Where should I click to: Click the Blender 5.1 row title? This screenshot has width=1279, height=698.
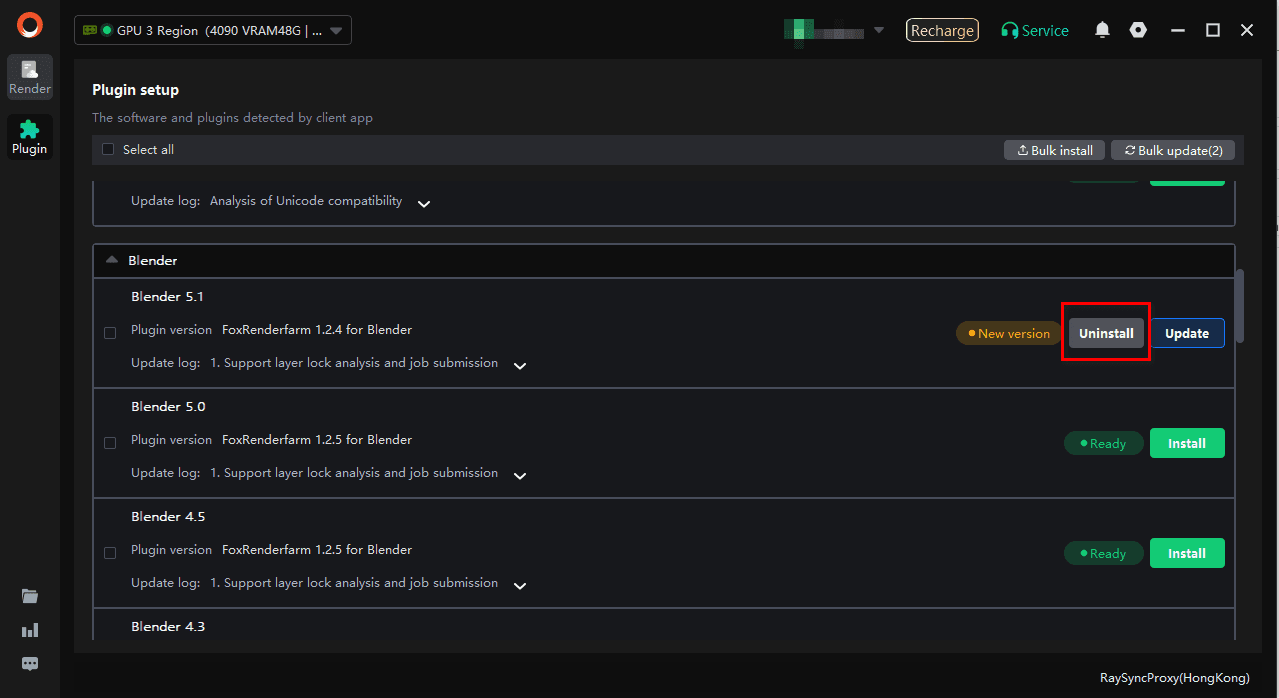tap(168, 297)
